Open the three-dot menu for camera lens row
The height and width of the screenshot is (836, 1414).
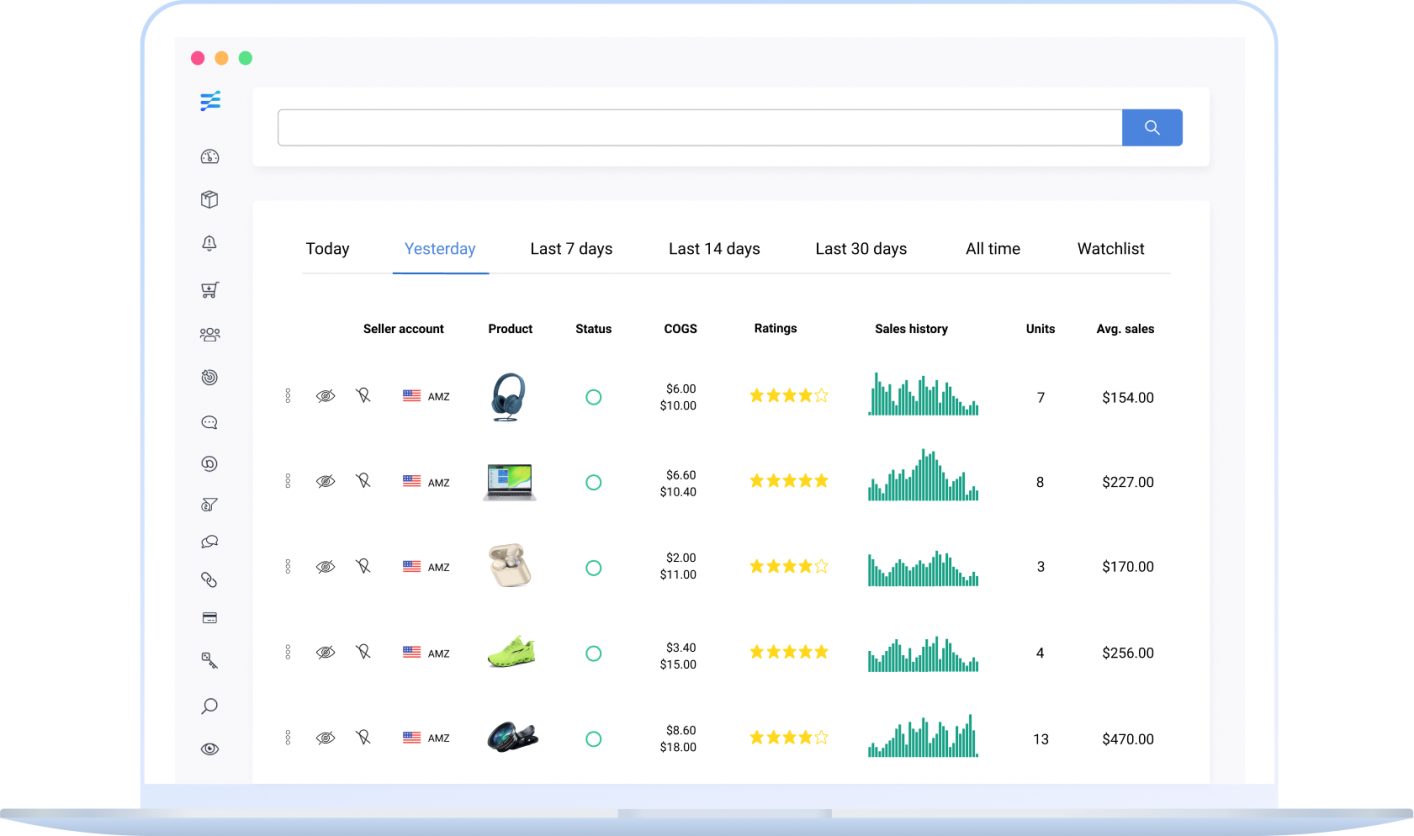(x=288, y=738)
